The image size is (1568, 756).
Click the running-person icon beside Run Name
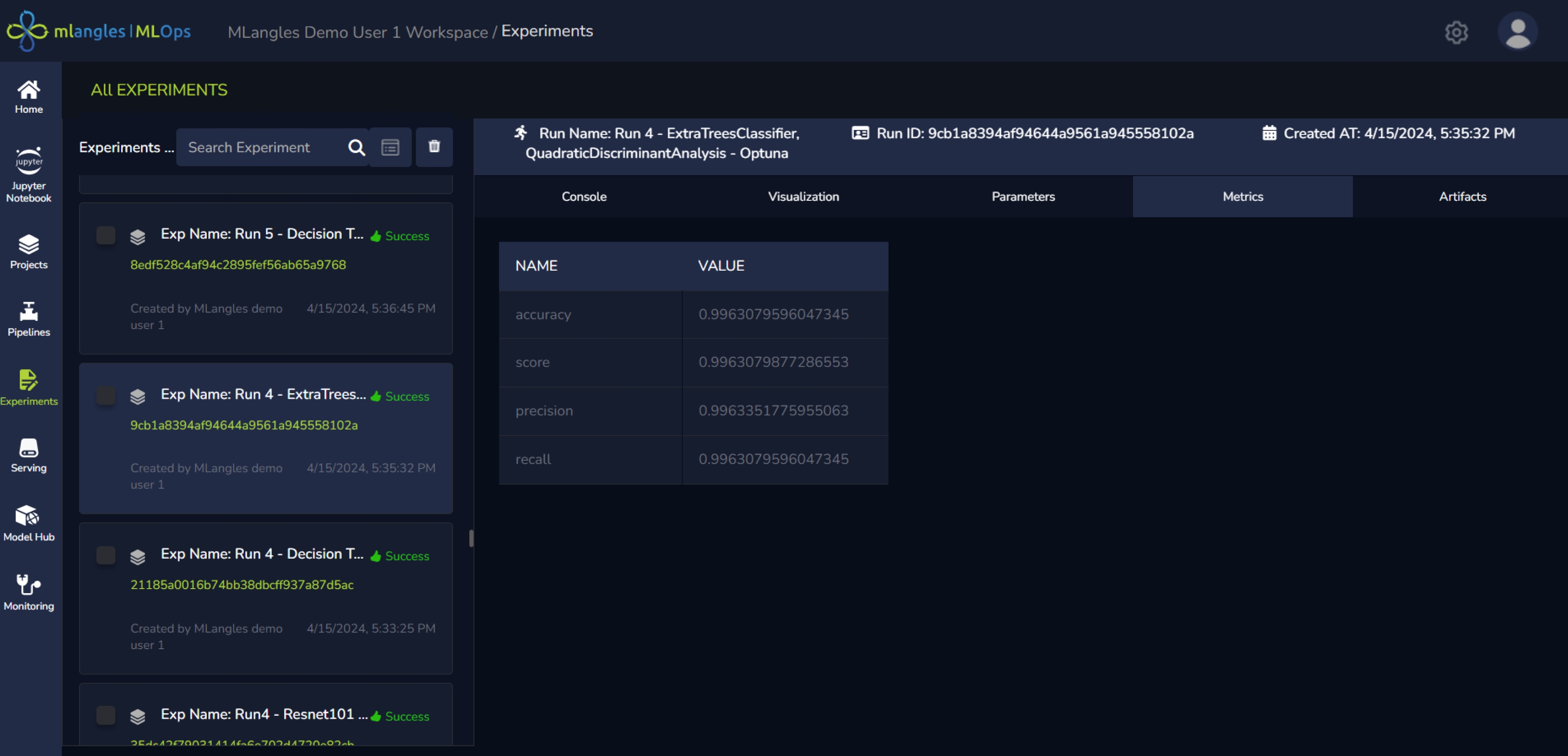[x=521, y=132]
